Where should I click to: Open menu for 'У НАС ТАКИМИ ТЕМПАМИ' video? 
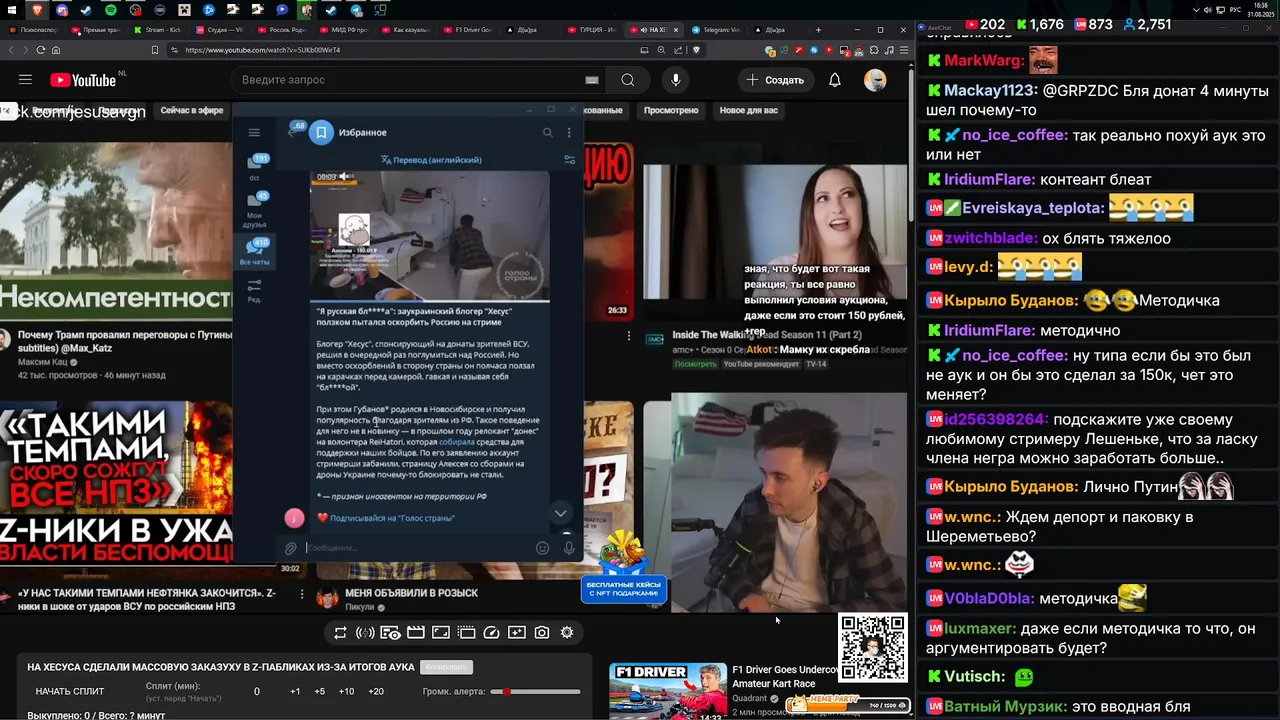pyautogui.click(x=302, y=593)
